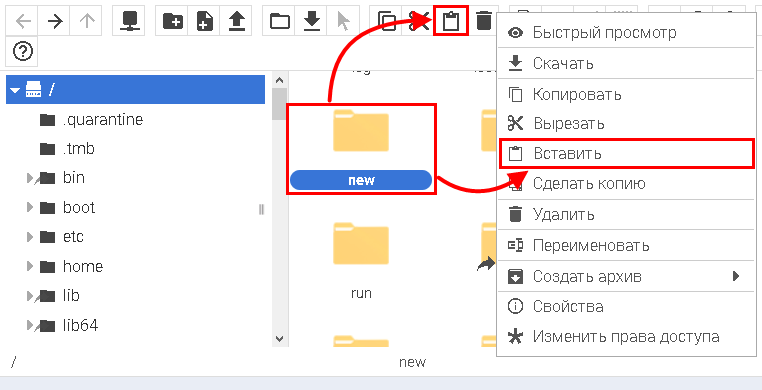Choose 'Переименовать' in the context menu
The height and width of the screenshot is (390, 762).
pyautogui.click(x=626, y=245)
